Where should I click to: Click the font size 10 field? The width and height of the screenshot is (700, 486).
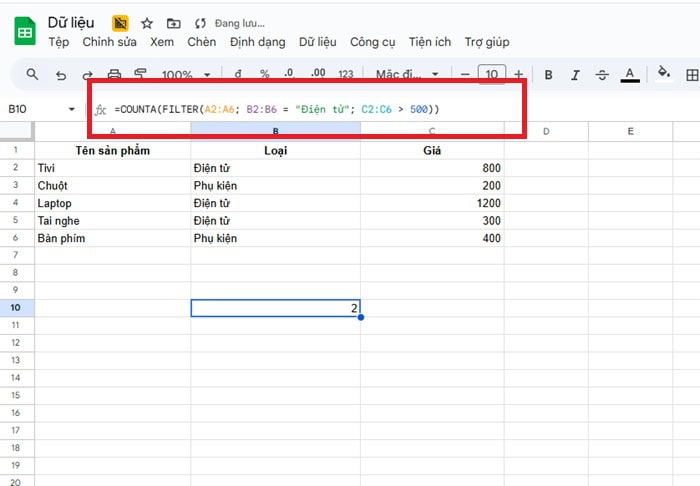click(492, 74)
